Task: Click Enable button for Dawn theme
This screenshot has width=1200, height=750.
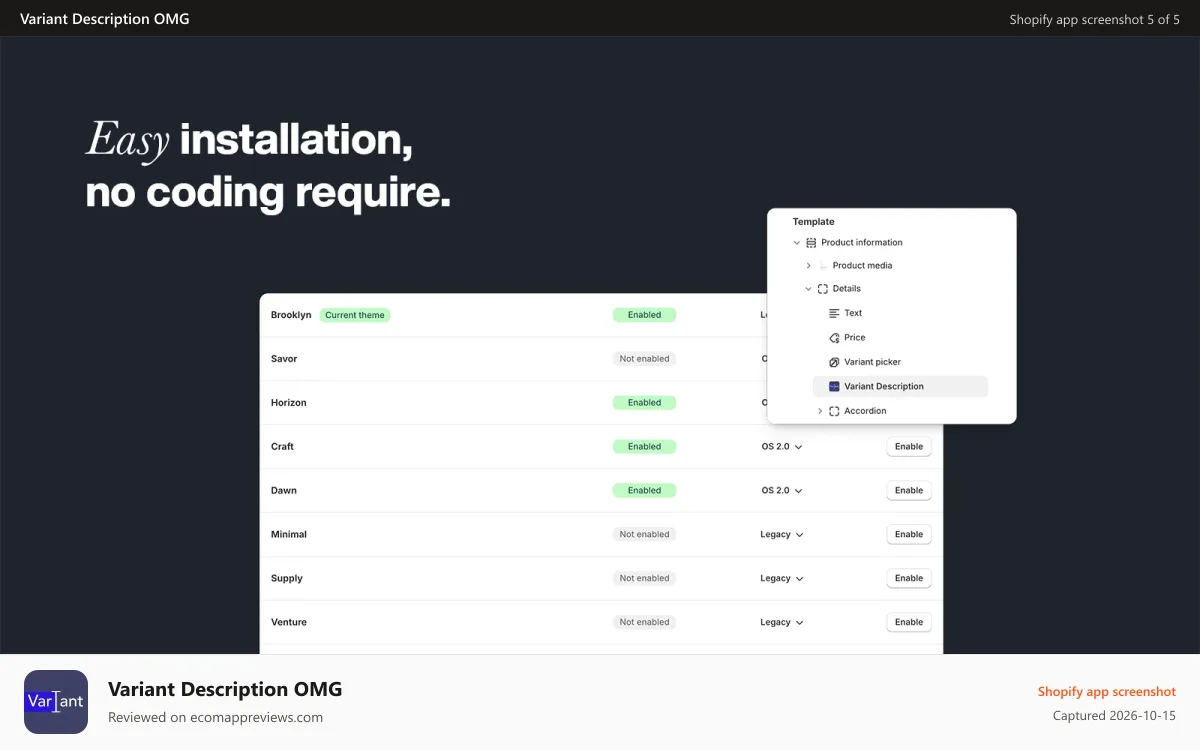Action: (x=909, y=491)
